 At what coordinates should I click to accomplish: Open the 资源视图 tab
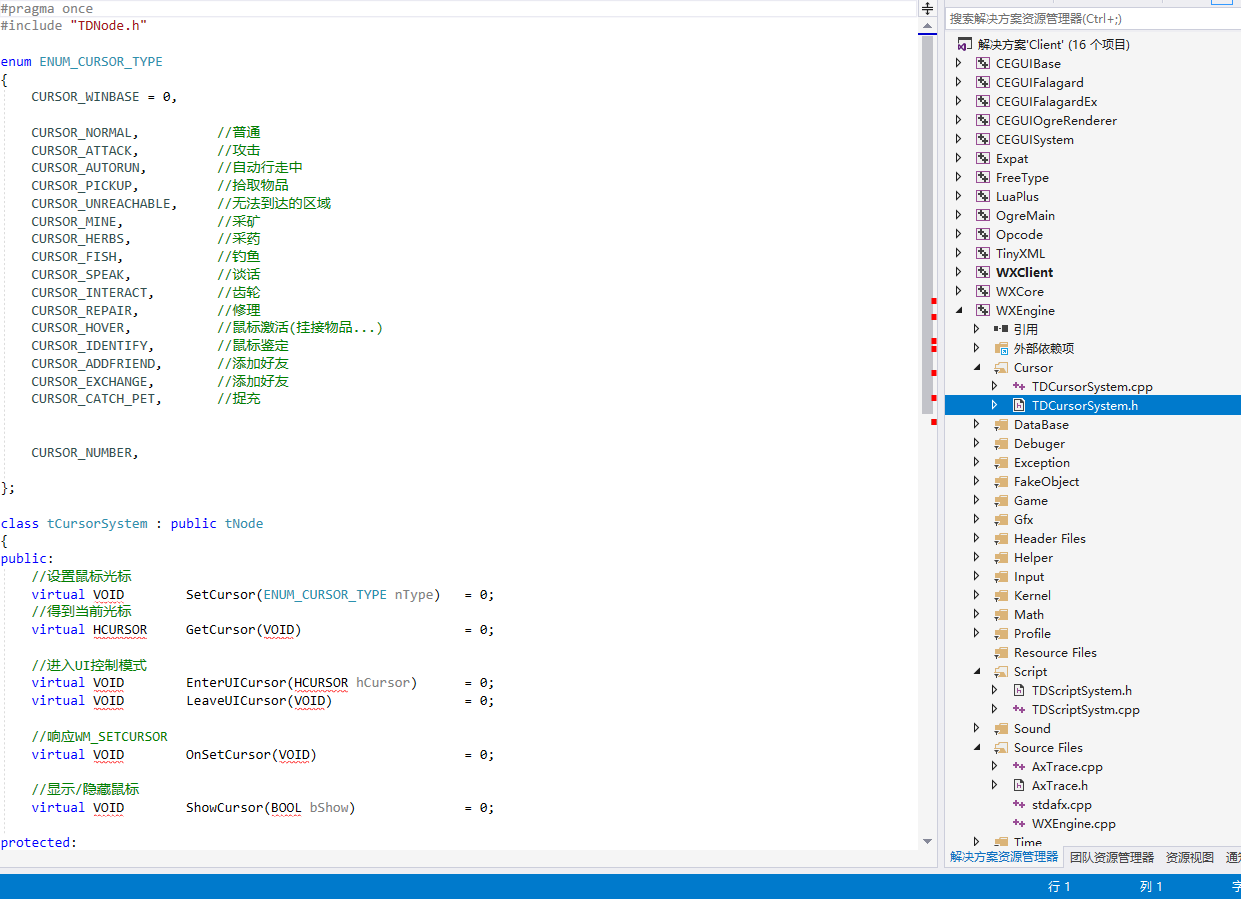click(x=1189, y=857)
